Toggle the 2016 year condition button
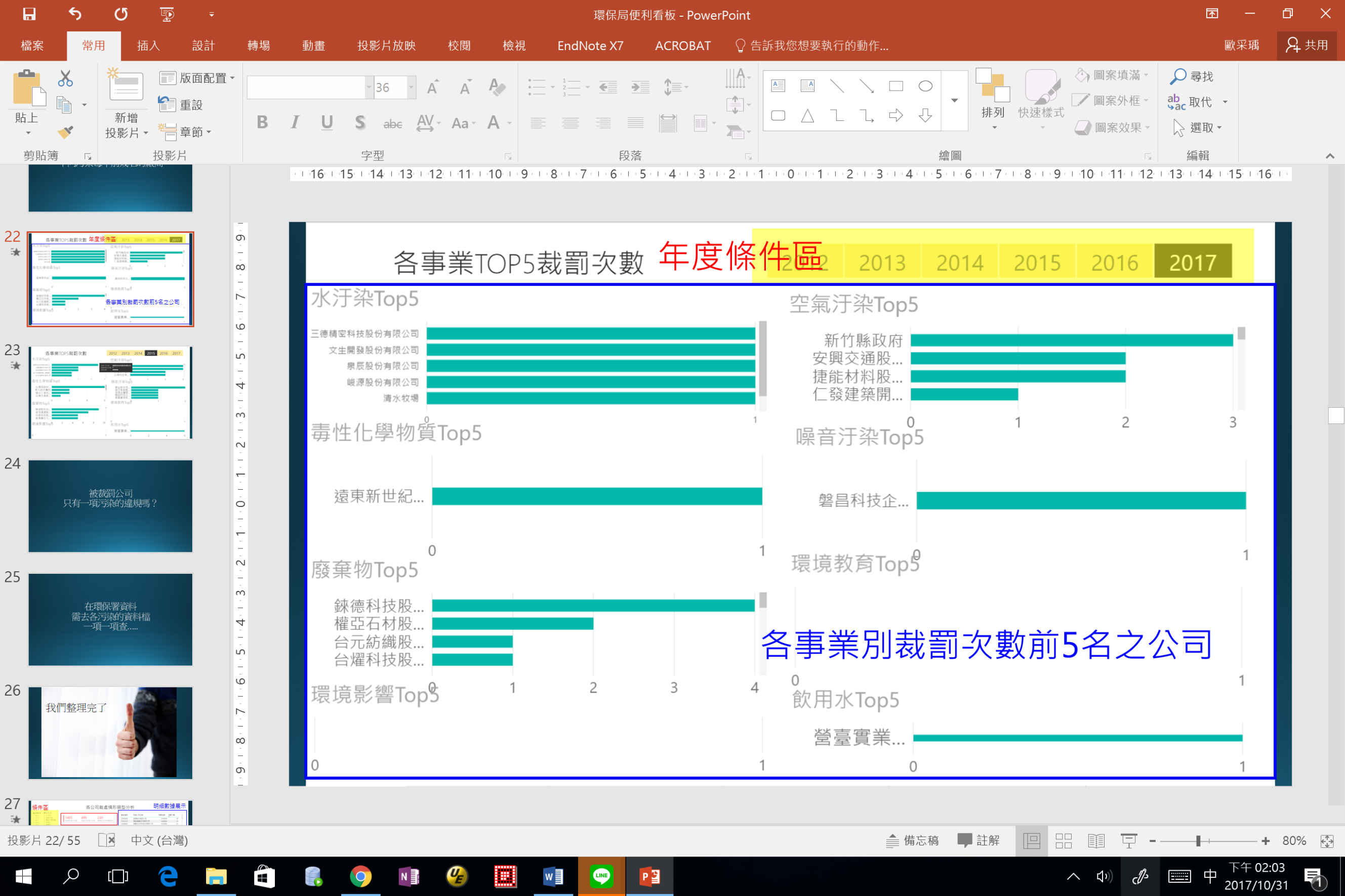Viewport: 1345px width, 896px height. tap(1114, 263)
